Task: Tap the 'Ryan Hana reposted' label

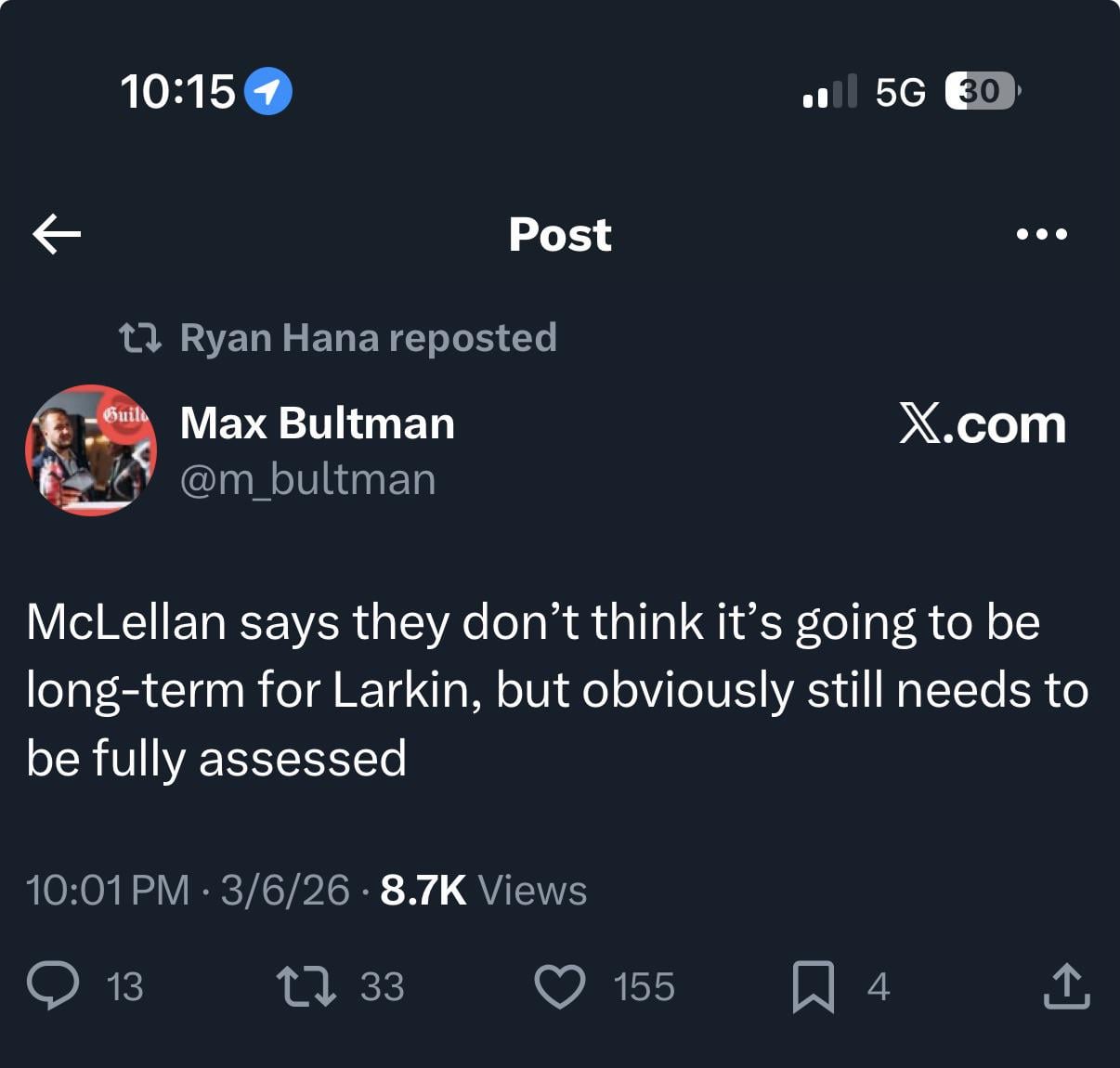Action: click(x=368, y=337)
